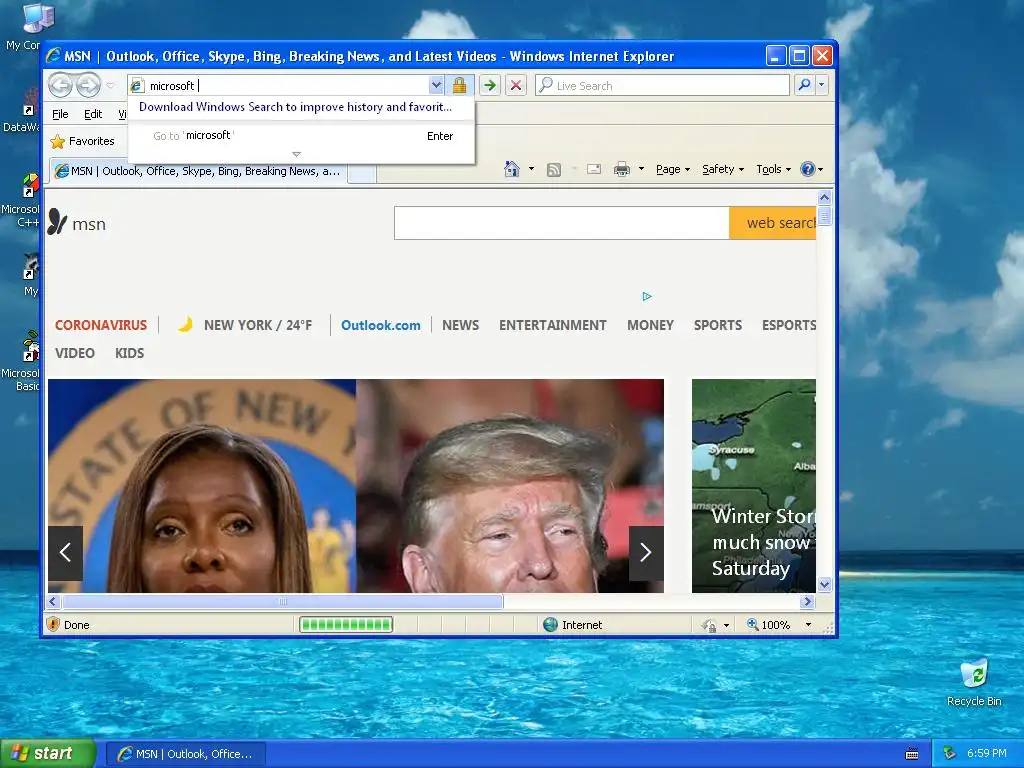The image size is (1024, 768).
Task: Open the File menu
Action: (x=60, y=114)
